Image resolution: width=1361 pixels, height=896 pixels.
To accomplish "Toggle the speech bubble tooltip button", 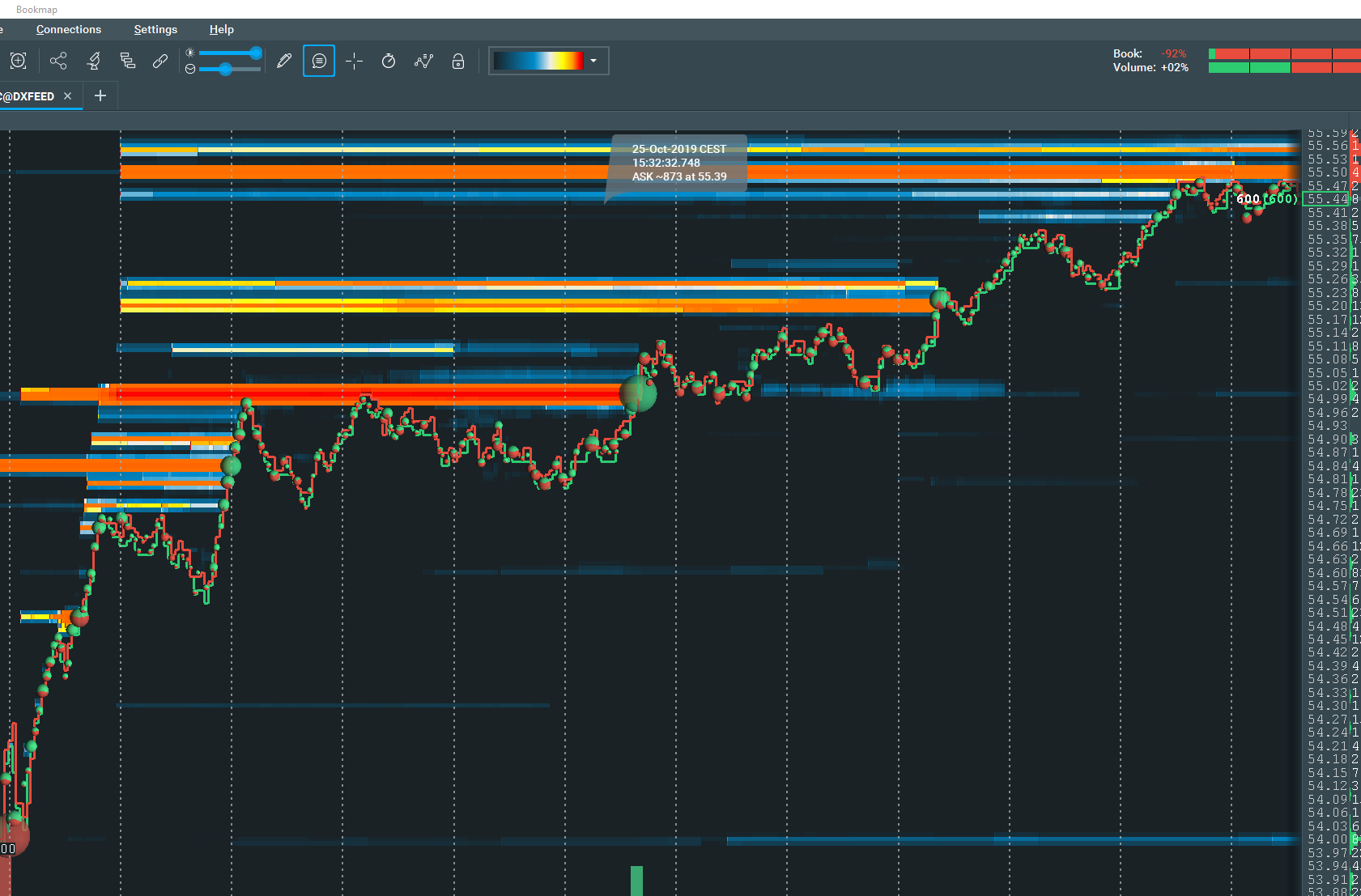I will pyautogui.click(x=319, y=61).
